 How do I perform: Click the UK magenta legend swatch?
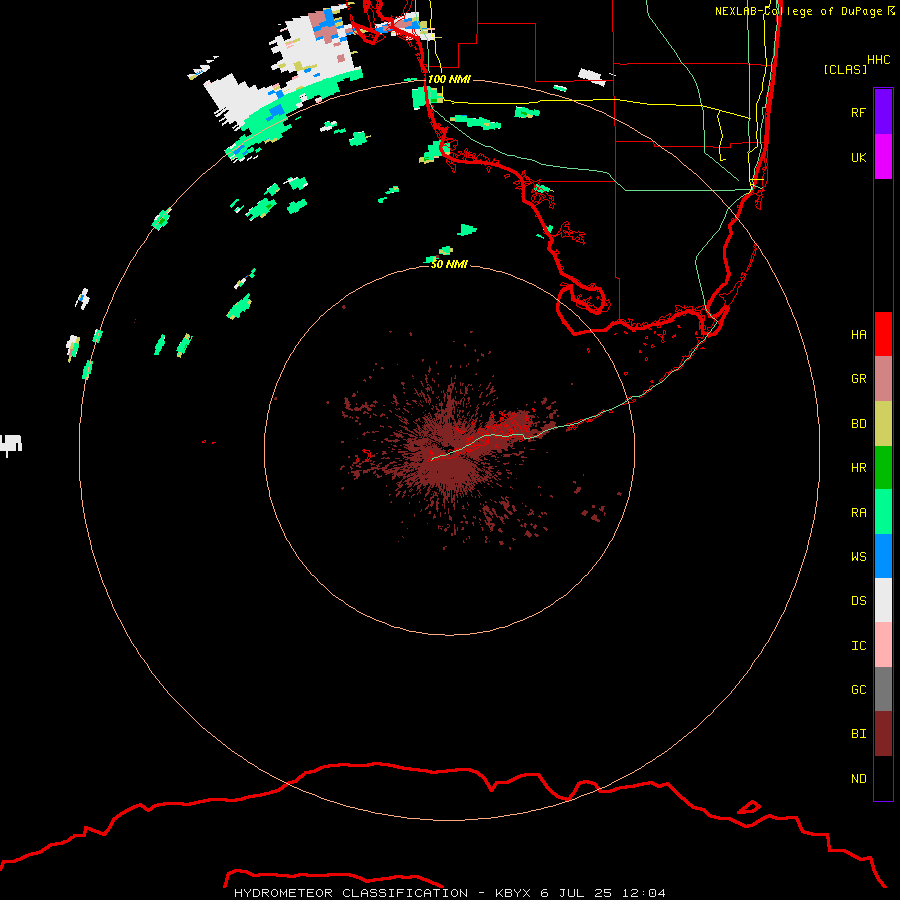click(883, 157)
